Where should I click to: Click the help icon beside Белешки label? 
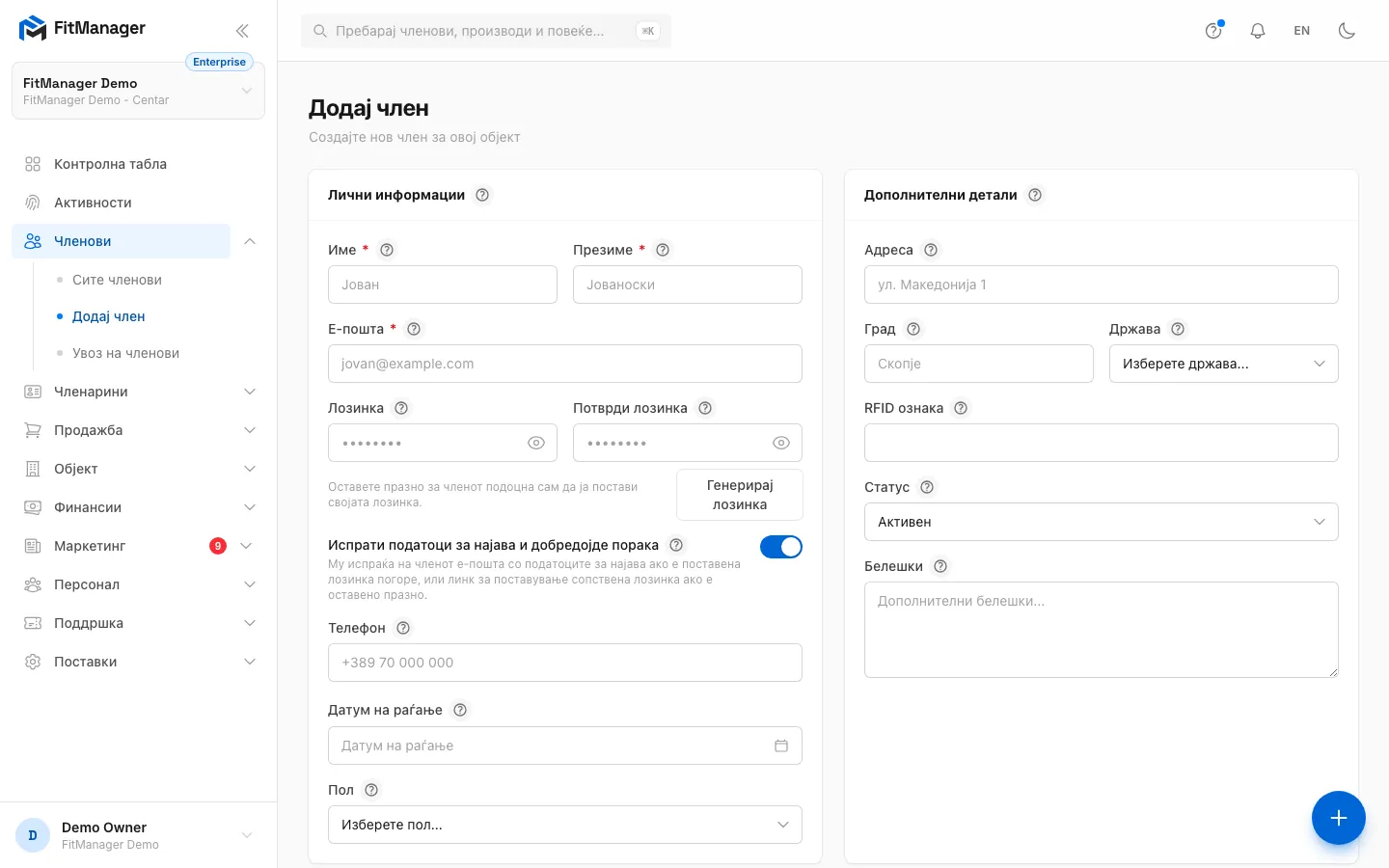[940, 566]
